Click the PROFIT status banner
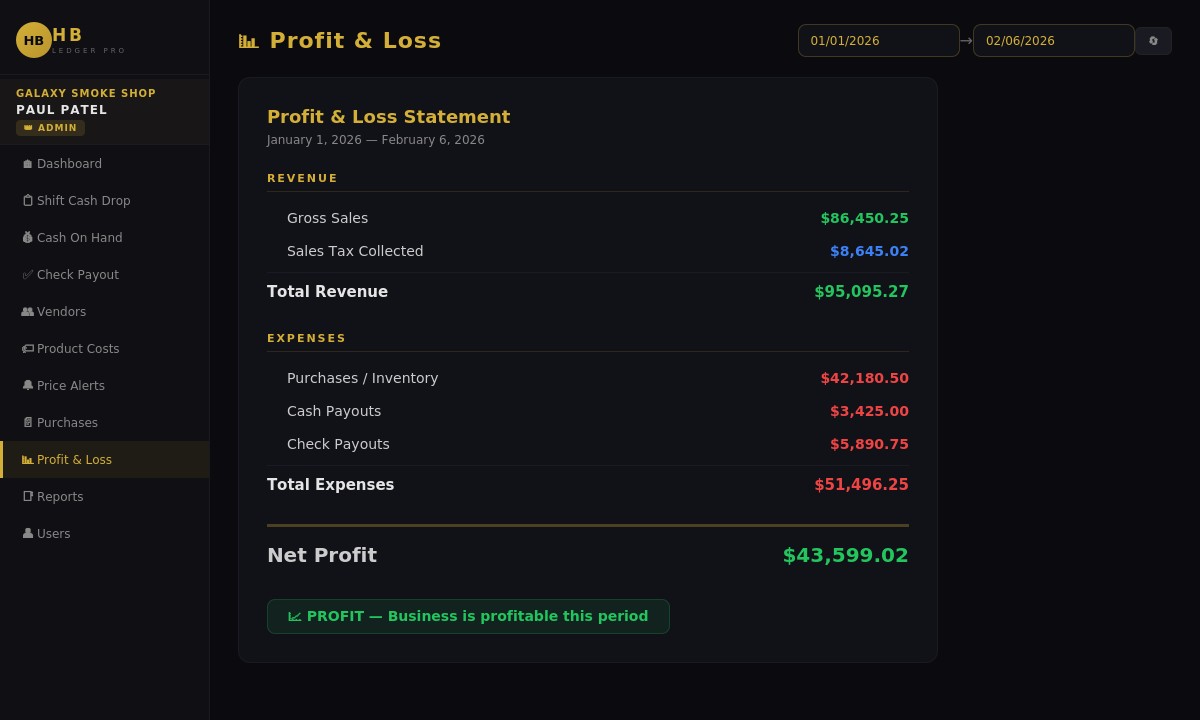The width and height of the screenshot is (1200, 720). click(468, 616)
